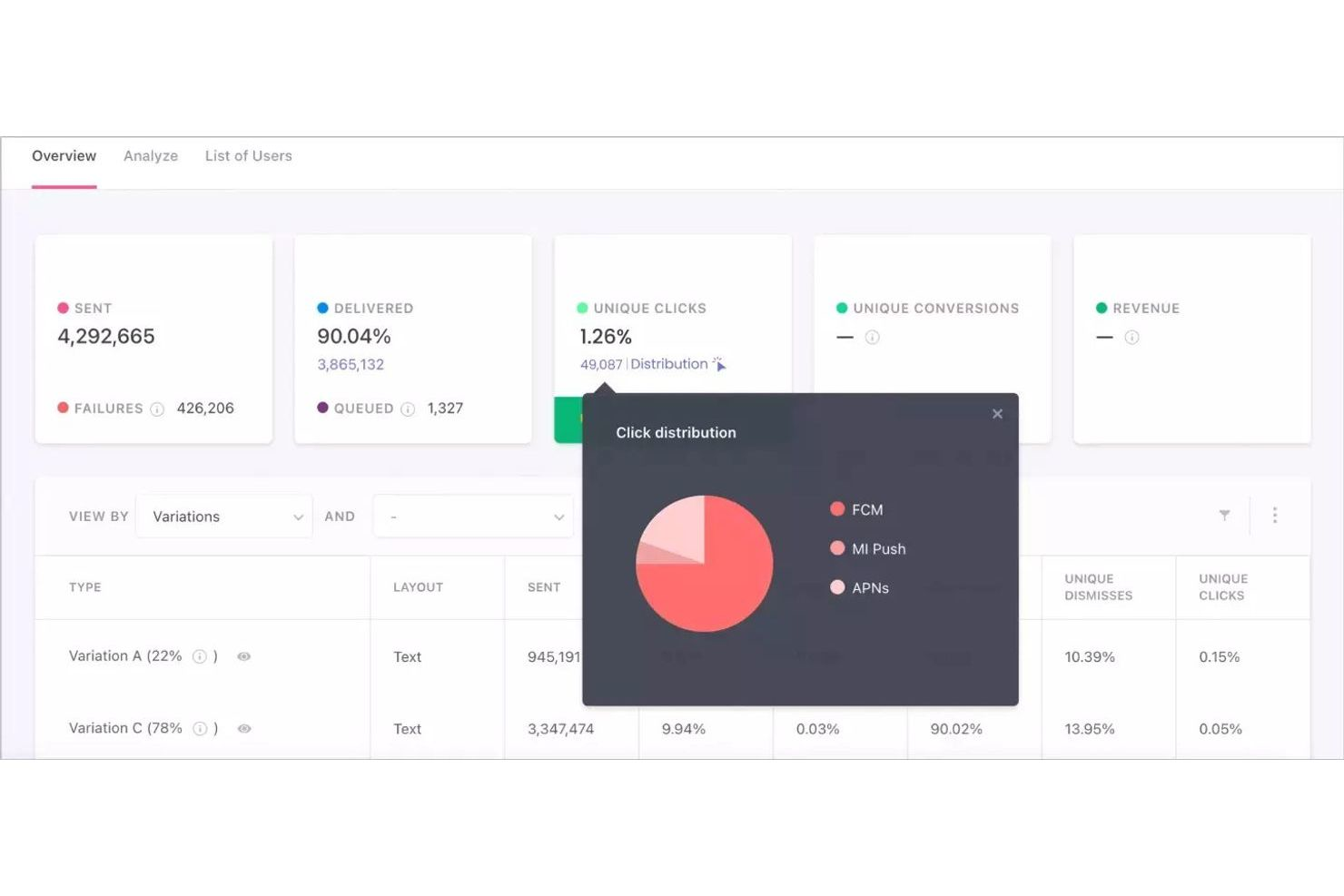1344x896 pixels.
Task: Switch to the Analyze tab
Action: (x=151, y=155)
